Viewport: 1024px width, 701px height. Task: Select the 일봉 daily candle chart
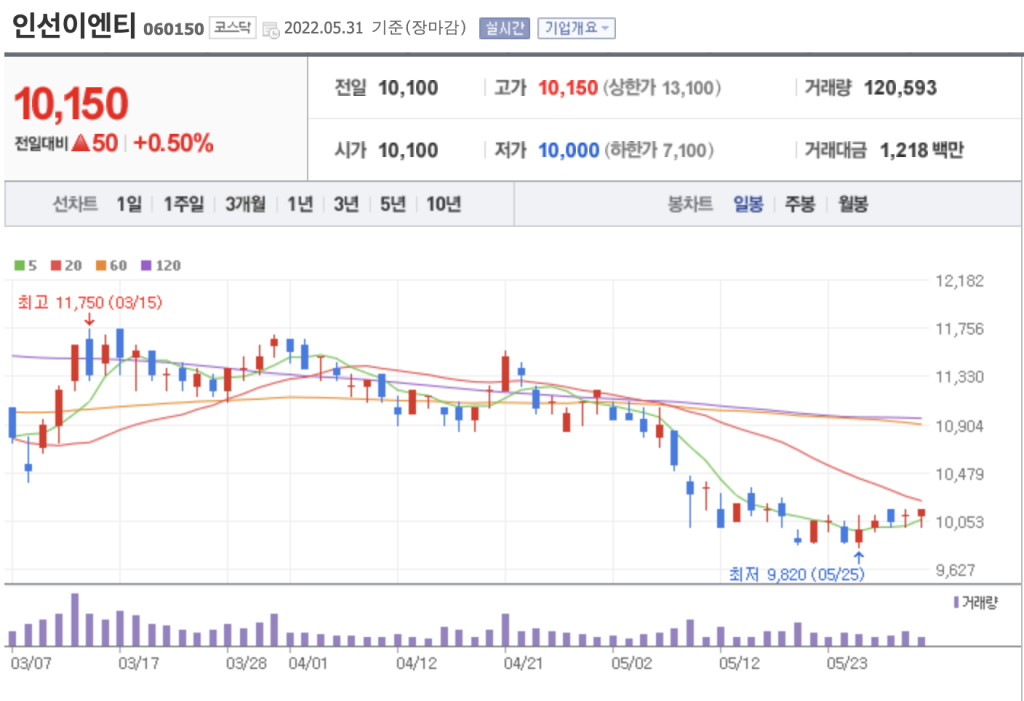pos(748,204)
